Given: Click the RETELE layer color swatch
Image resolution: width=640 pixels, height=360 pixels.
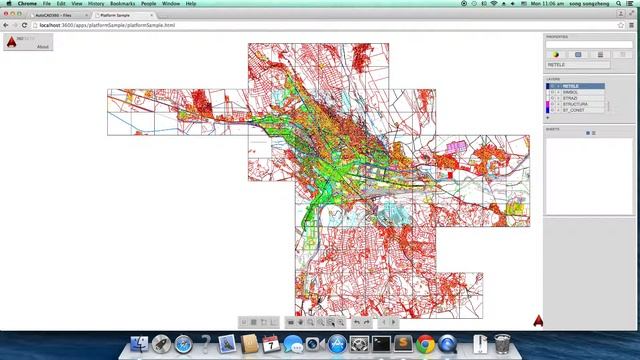Looking at the screenshot, I should pos(548,86).
